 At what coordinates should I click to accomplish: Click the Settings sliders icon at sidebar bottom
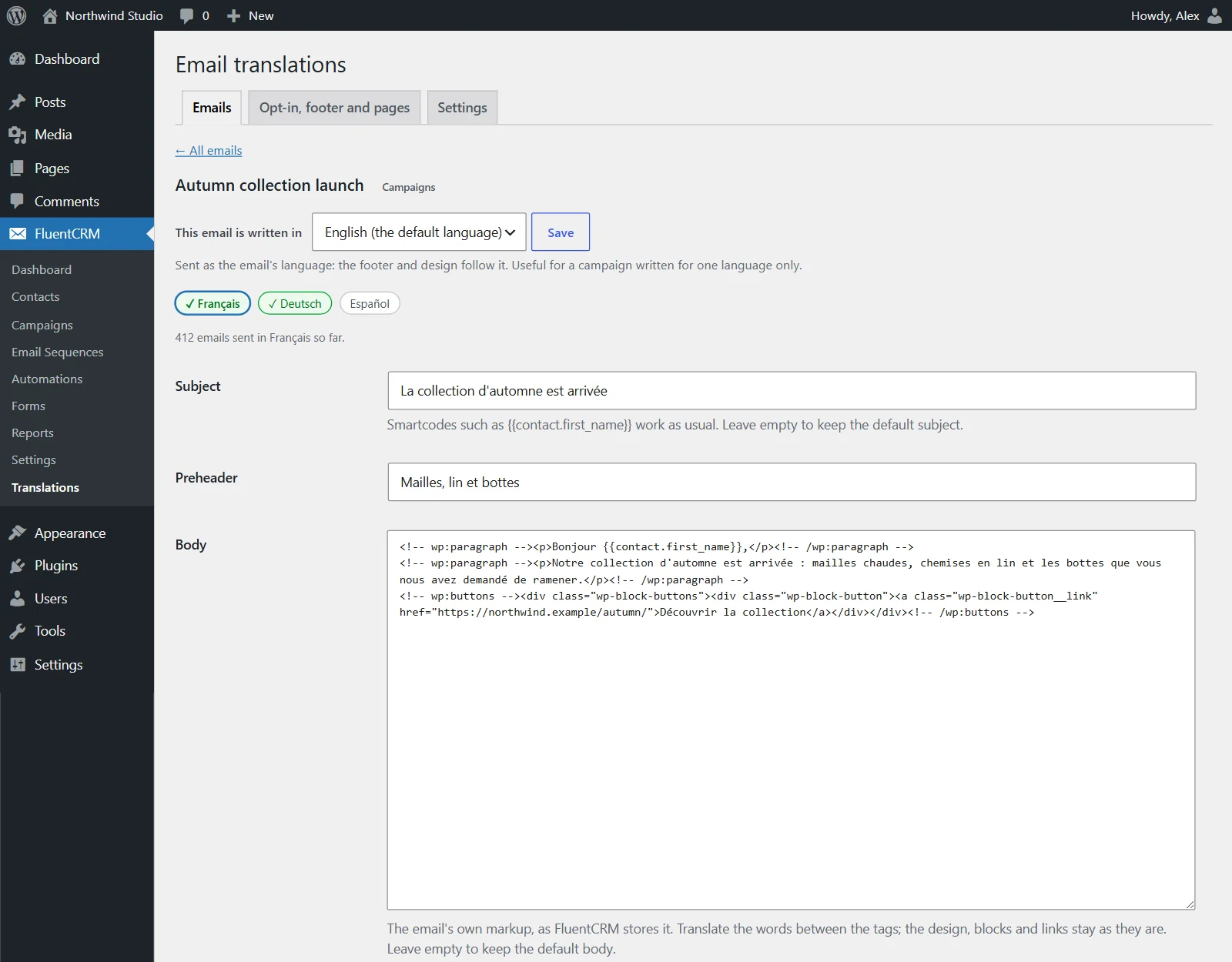click(x=18, y=665)
